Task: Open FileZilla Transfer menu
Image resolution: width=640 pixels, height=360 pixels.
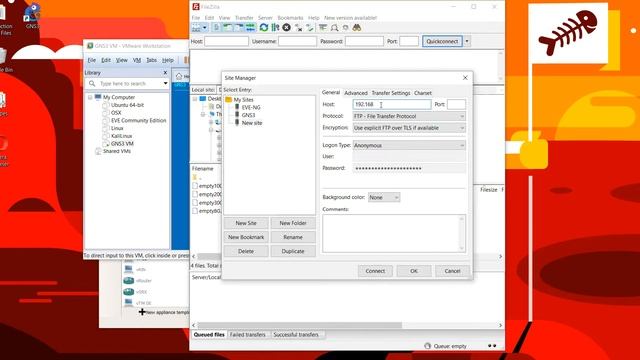Action: (x=244, y=18)
